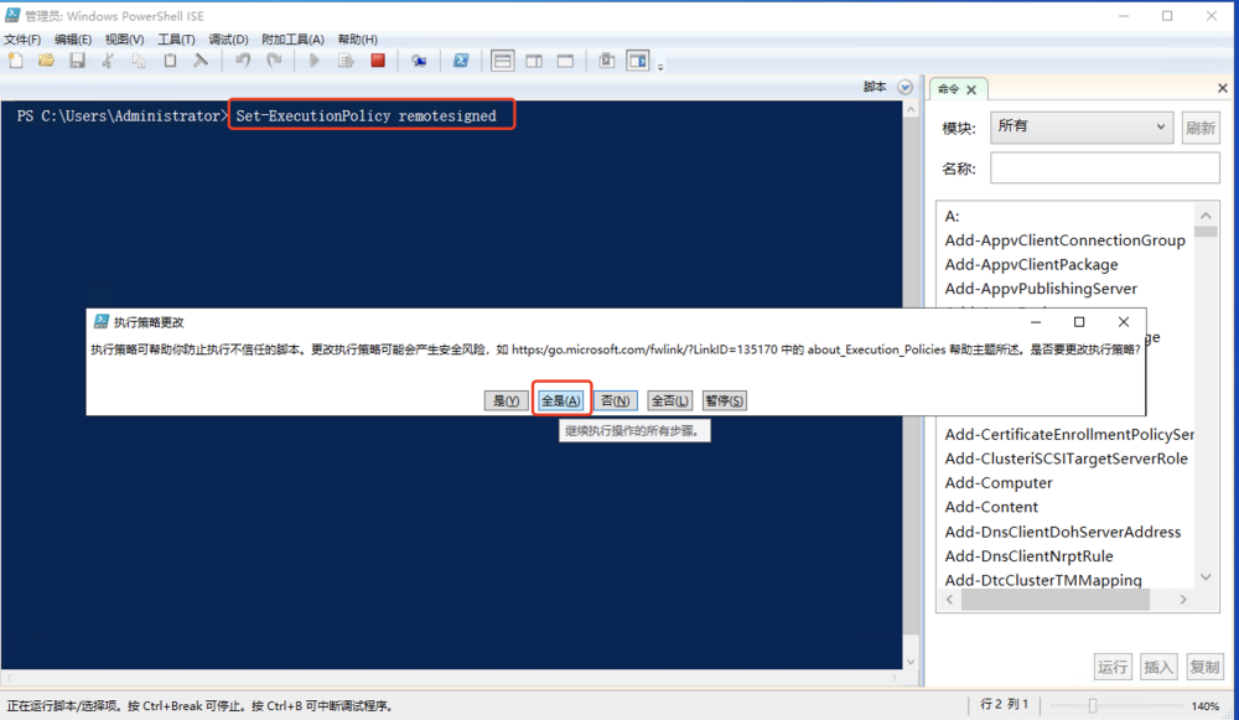This screenshot has height=720, width=1239.
Task: Click 全否(L) in the dialog
Action: click(x=670, y=400)
